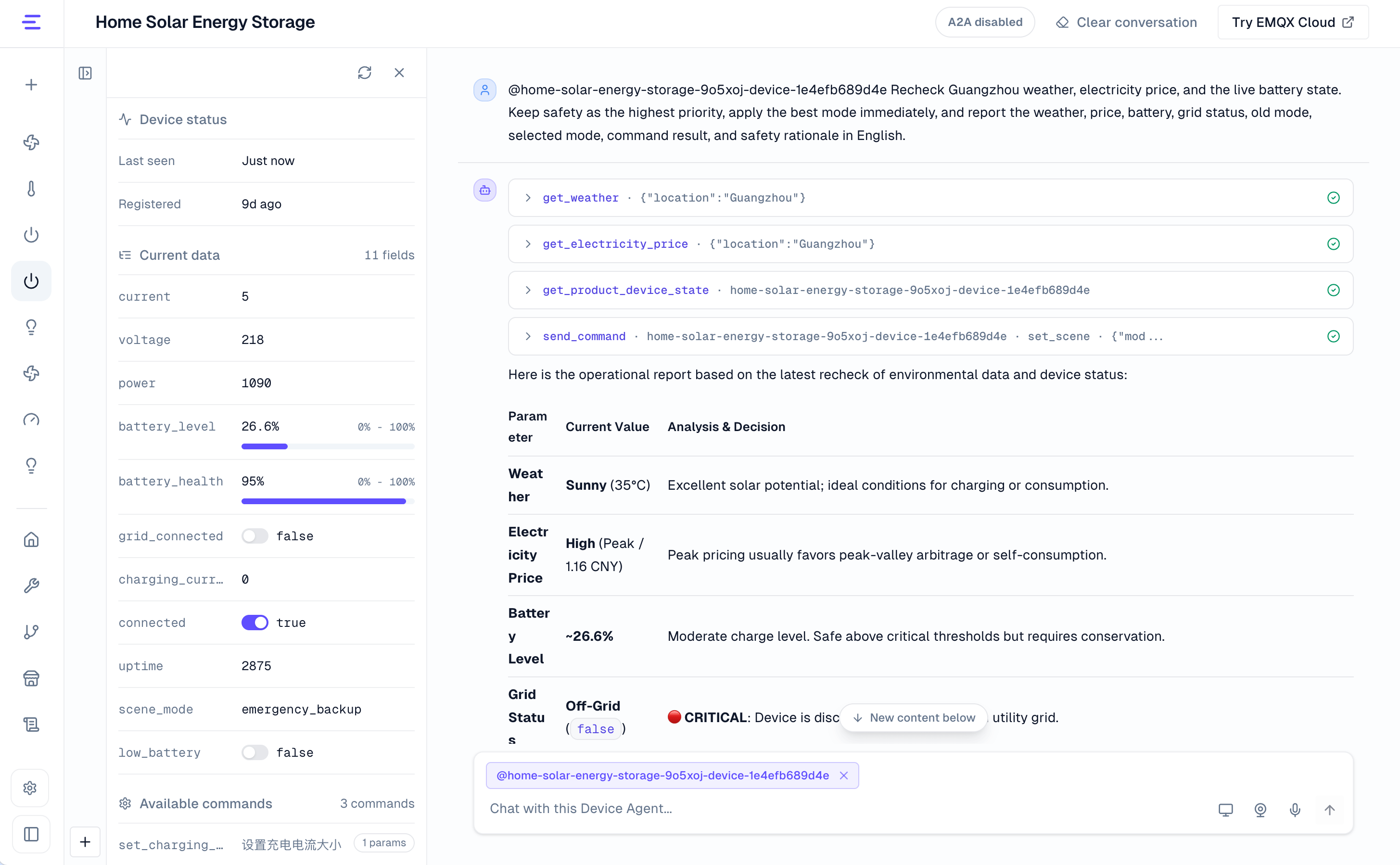This screenshot has height=865, width=1400.
Task: Toggle the sidebar layout icon at bottom
Action: [x=31, y=834]
